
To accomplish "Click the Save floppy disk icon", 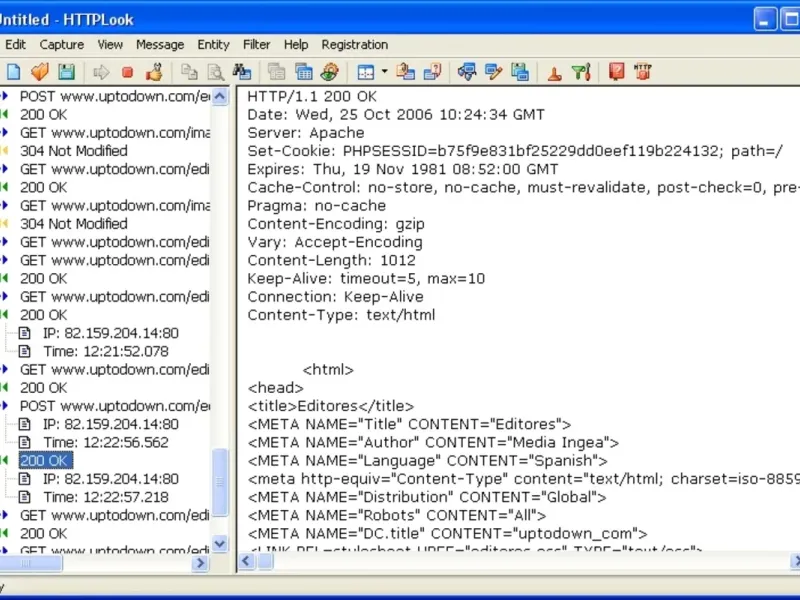I will pyautogui.click(x=66, y=72).
